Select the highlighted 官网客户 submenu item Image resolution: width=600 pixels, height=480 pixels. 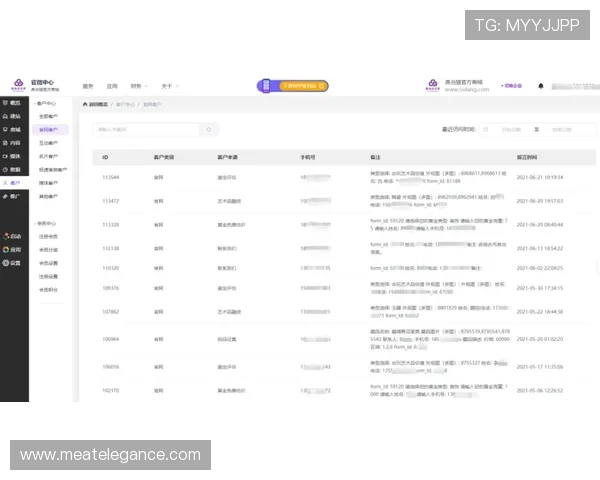tap(51, 130)
